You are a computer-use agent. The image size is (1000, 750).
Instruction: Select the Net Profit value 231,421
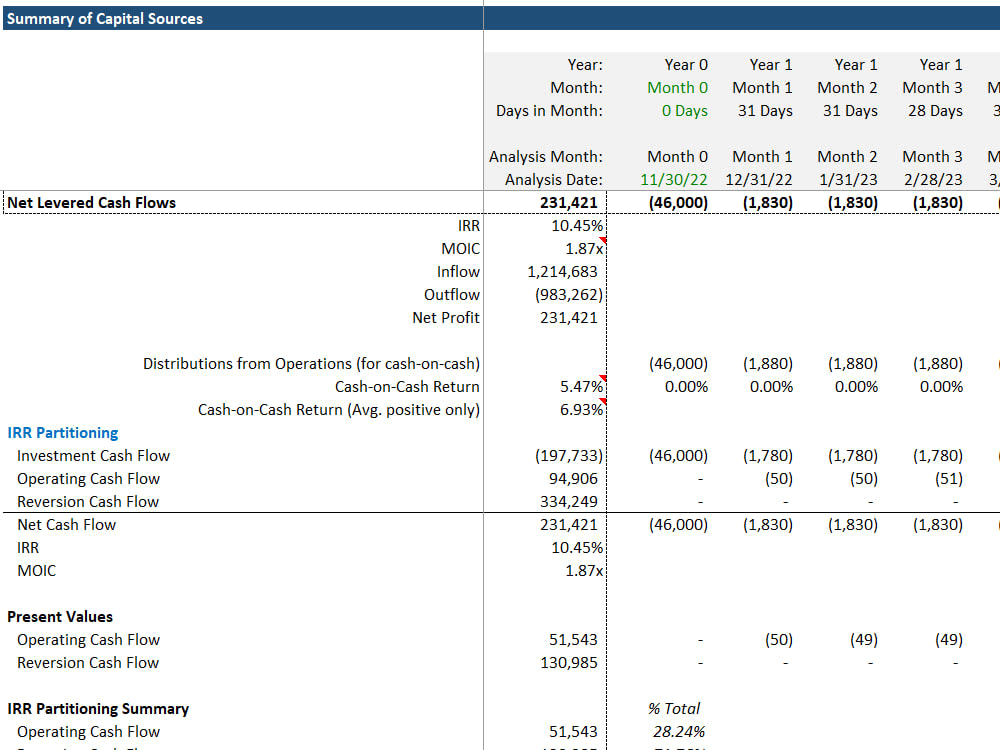568,318
